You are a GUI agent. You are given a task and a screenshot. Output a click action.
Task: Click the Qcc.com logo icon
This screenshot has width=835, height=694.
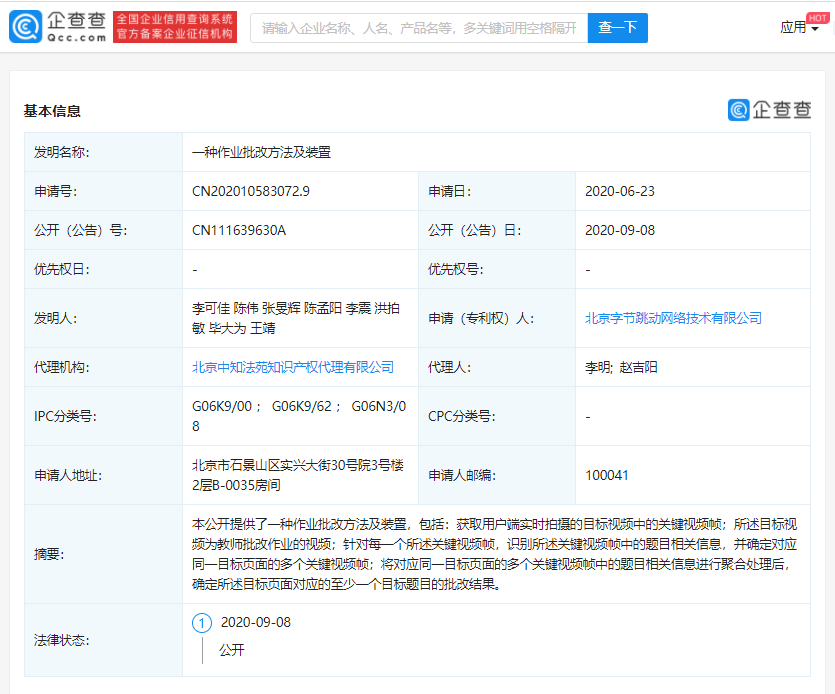pos(26,27)
